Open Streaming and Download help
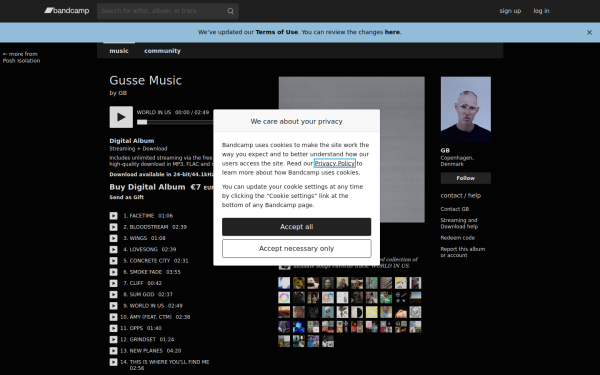Screen dimensions: 600x375 tap(459, 223)
